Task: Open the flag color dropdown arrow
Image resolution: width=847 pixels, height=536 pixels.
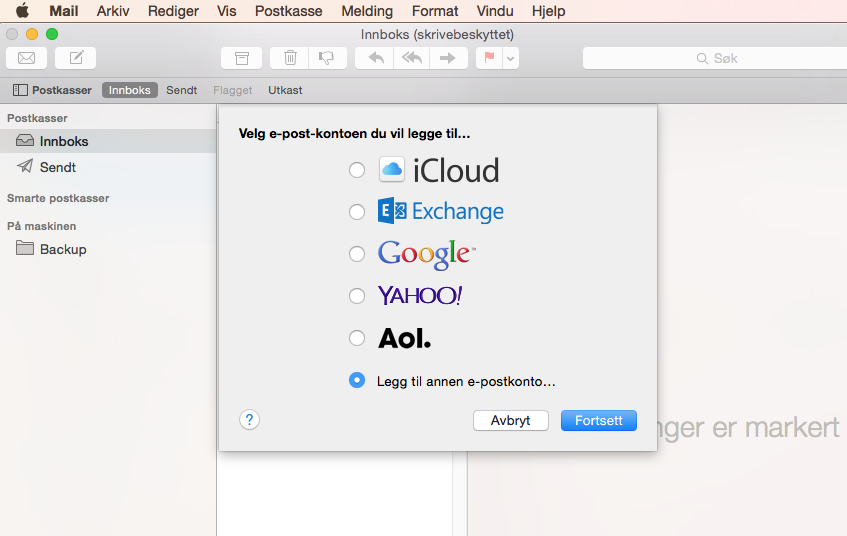Action: pos(511,58)
